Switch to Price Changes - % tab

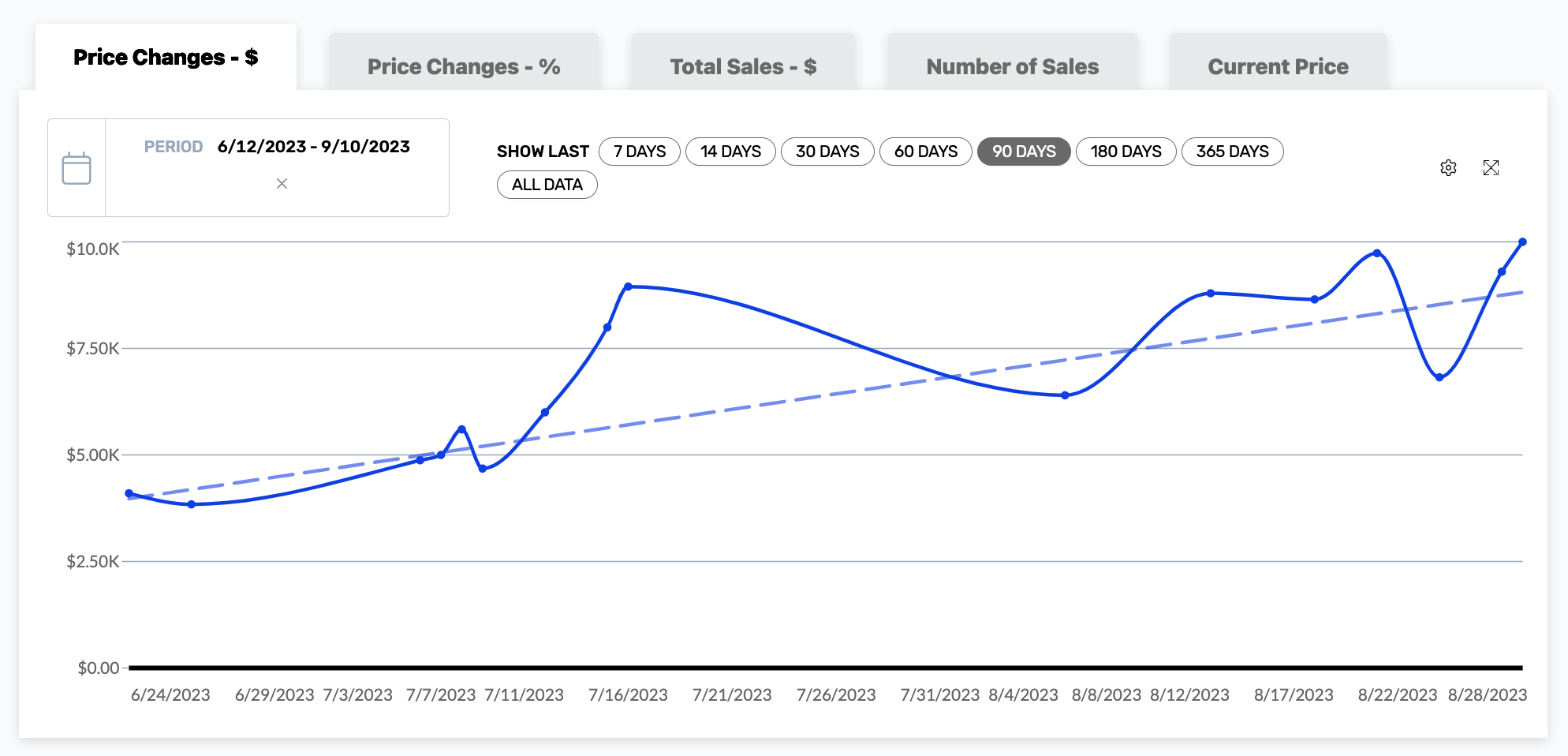coord(464,66)
